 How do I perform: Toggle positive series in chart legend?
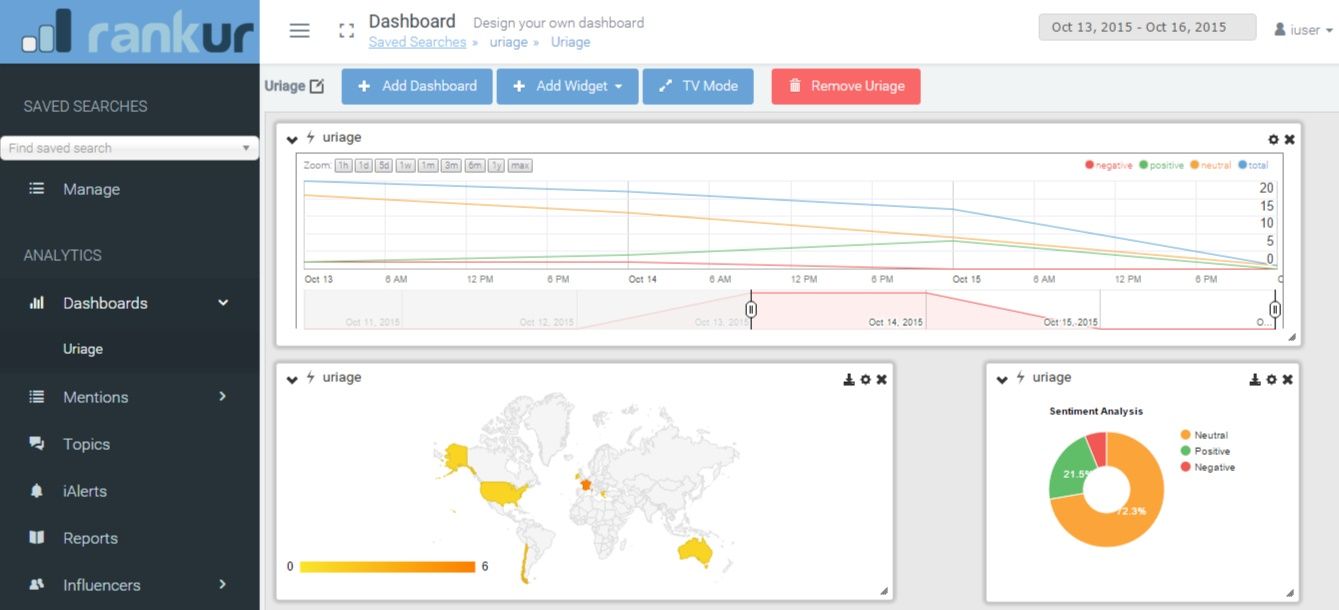pyautogui.click(x=1161, y=165)
